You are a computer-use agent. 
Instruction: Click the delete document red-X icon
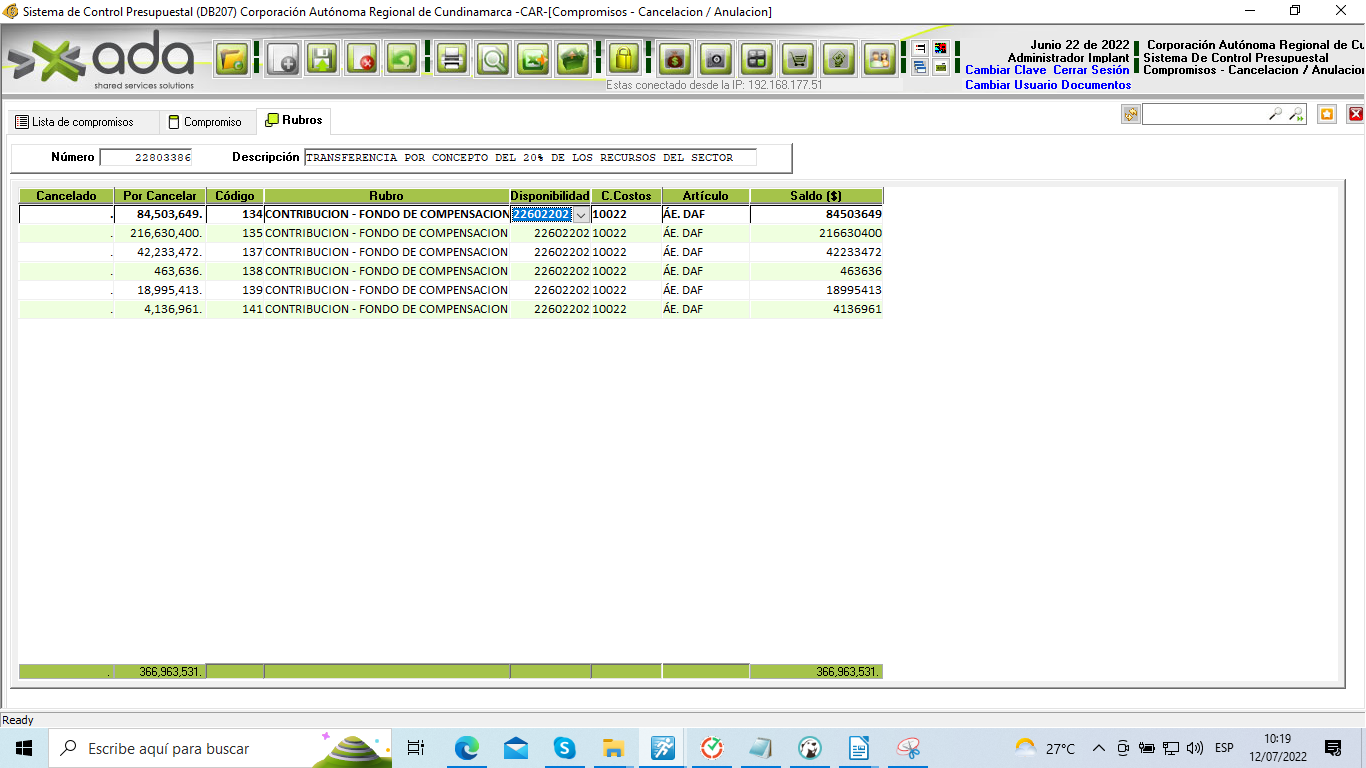(362, 59)
